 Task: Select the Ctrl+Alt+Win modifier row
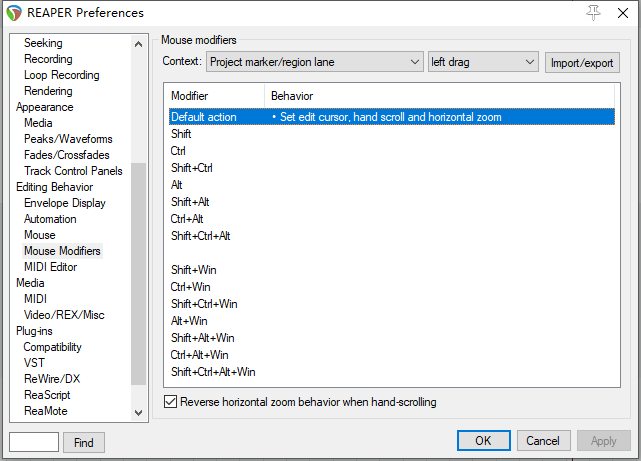(392, 355)
